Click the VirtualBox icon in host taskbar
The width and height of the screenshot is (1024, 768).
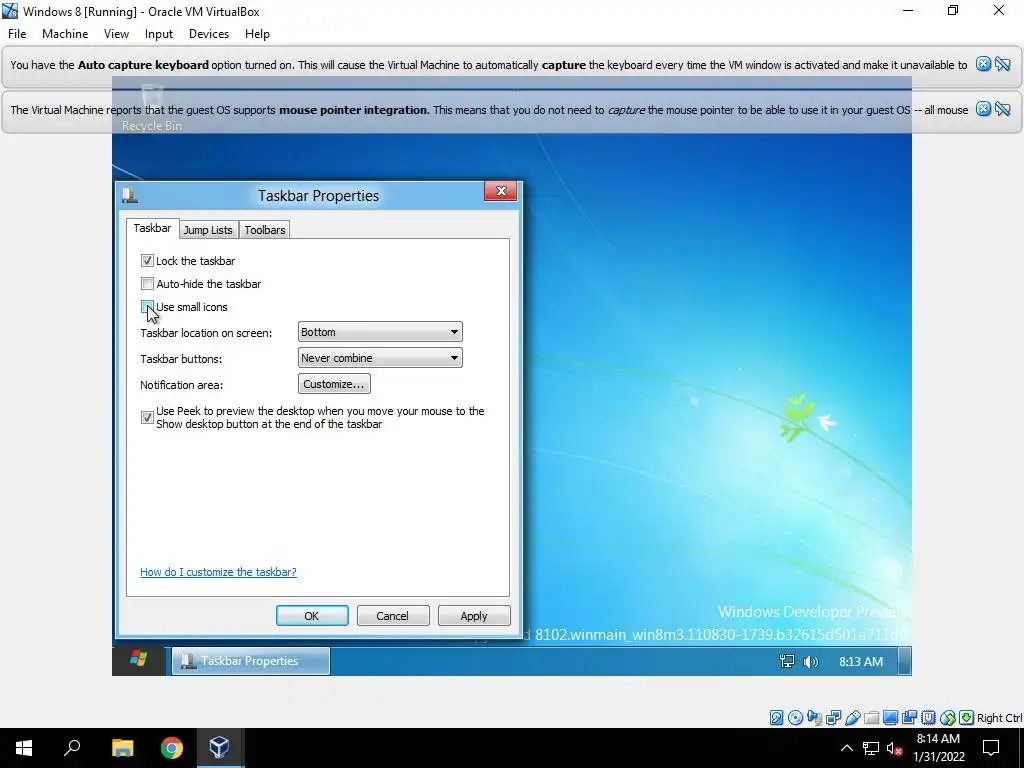tap(219, 748)
